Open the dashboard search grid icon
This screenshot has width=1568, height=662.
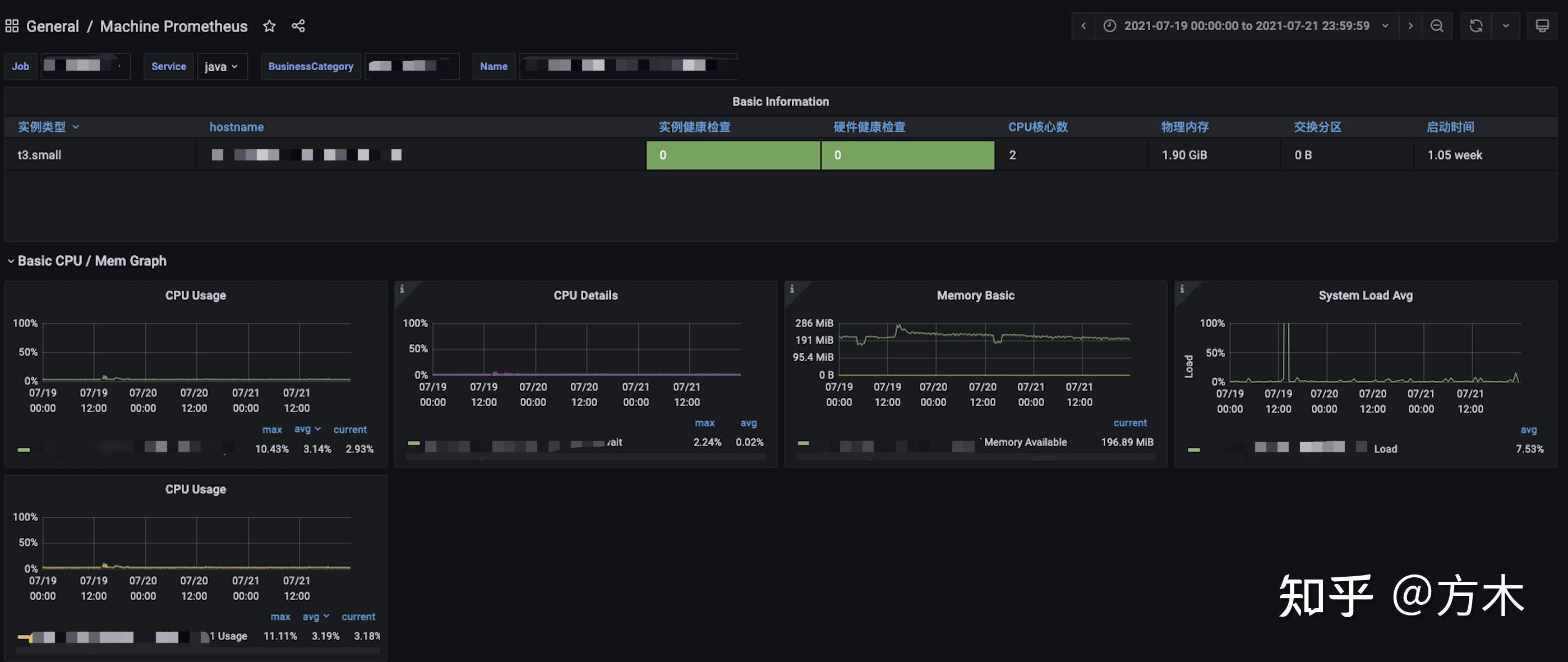(12, 26)
